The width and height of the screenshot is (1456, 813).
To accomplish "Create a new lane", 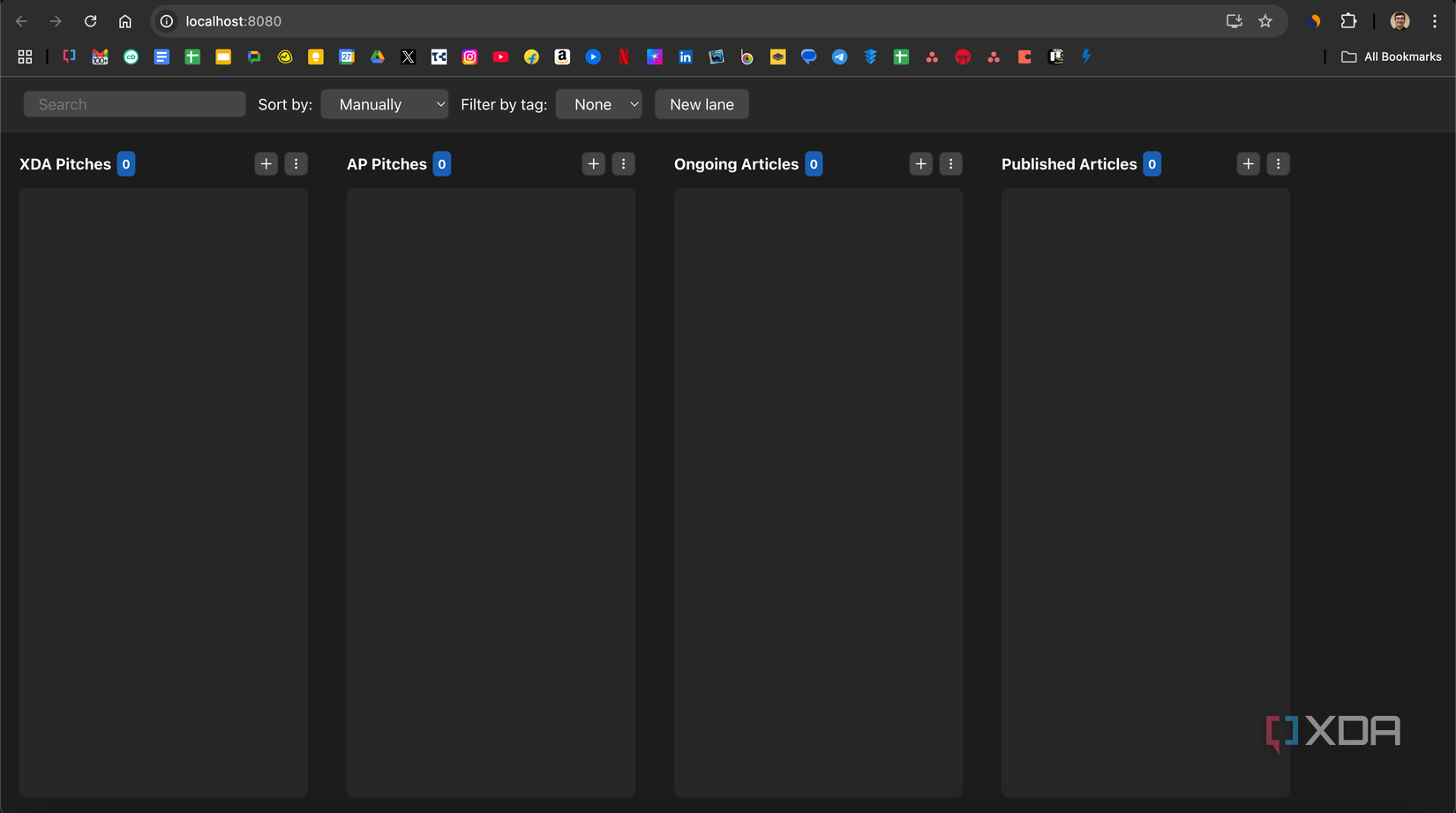I will [x=702, y=103].
